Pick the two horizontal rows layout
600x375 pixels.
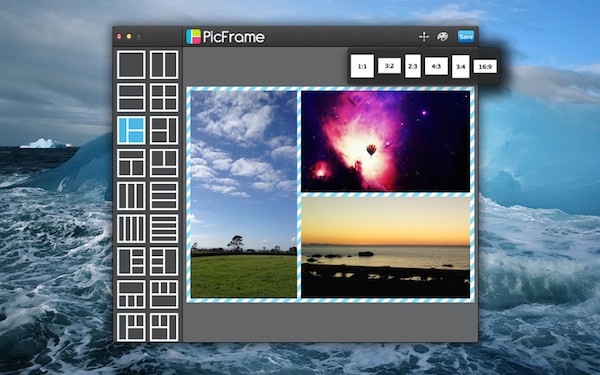coord(131,98)
